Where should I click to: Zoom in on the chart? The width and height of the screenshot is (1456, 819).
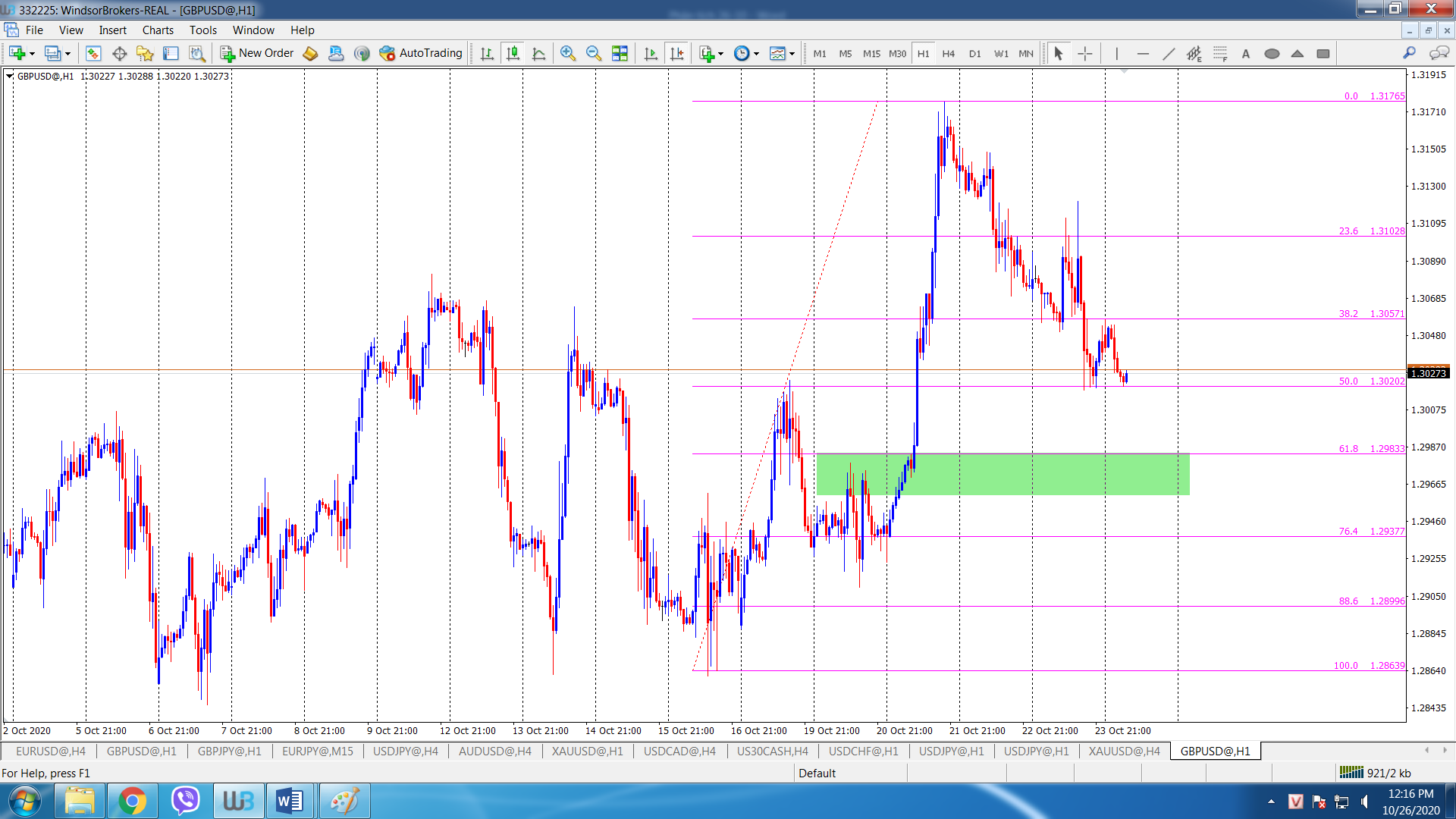[567, 53]
